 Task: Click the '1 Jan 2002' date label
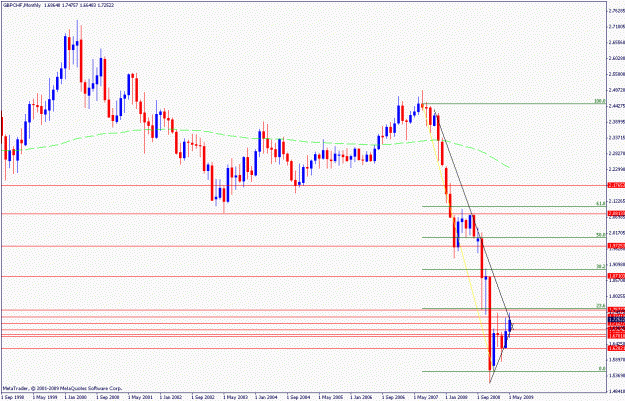[170, 397]
